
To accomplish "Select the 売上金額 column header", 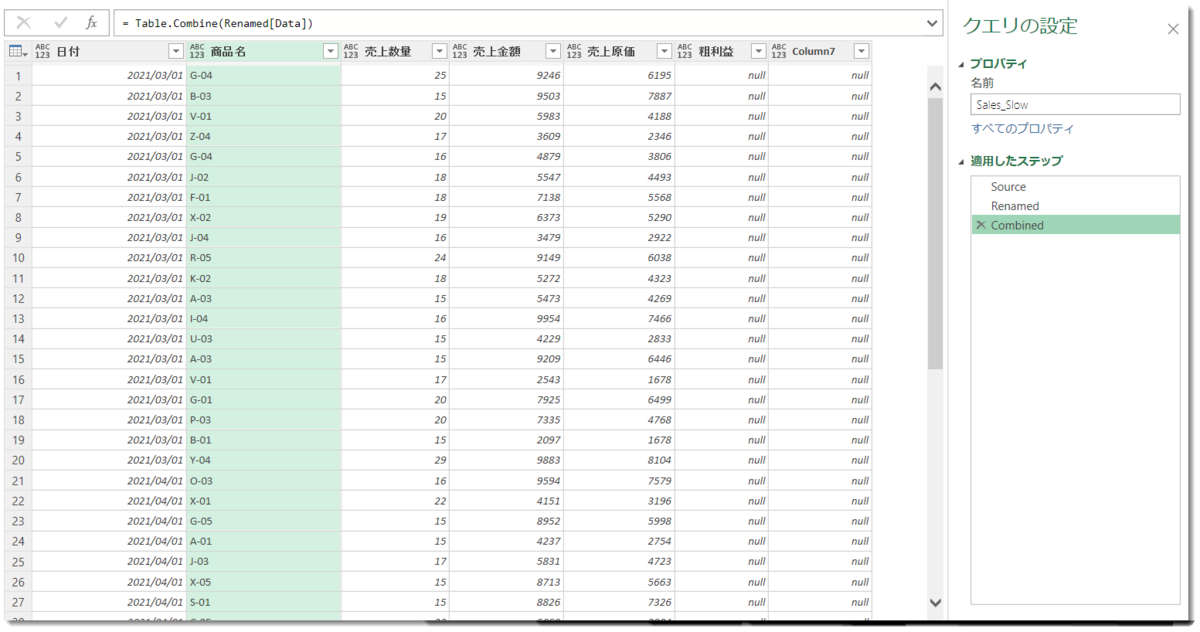I will point(506,51).
